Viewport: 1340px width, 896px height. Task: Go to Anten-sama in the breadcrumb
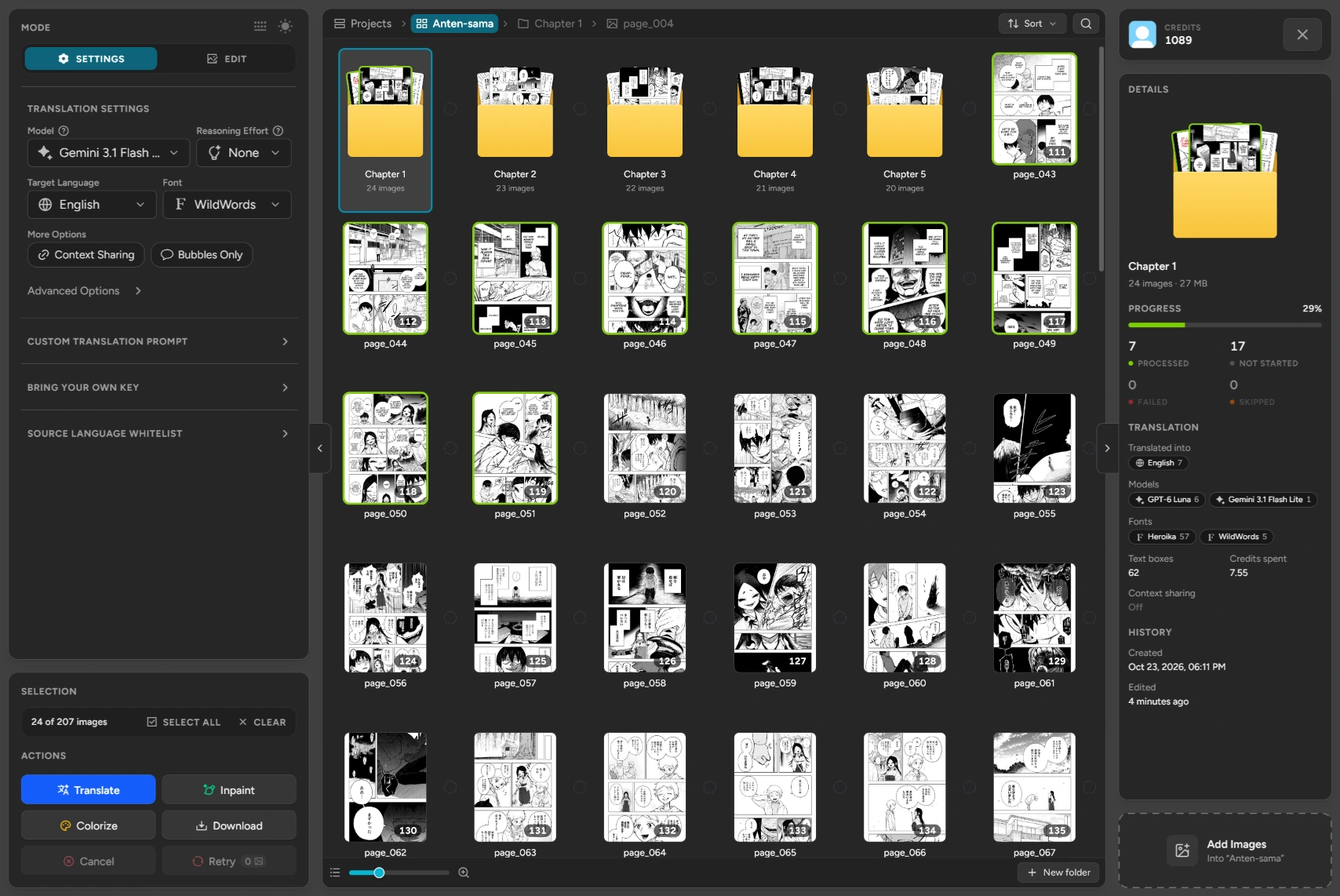point(454,24)
